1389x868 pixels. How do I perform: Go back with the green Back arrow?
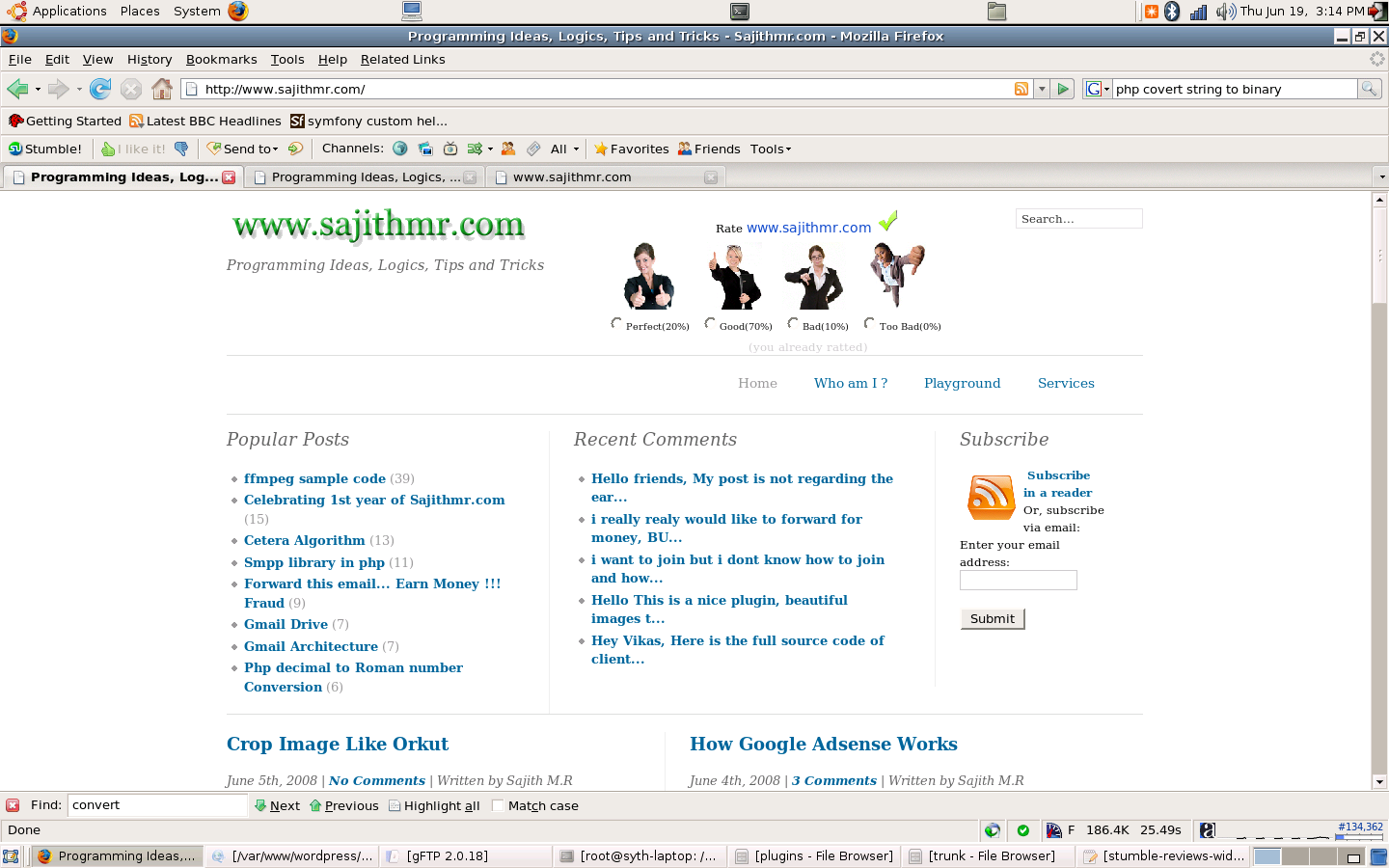[x=17, y=89]
